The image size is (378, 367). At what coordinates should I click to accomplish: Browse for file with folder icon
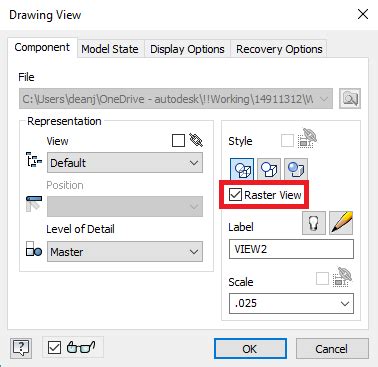coord(350,98)
